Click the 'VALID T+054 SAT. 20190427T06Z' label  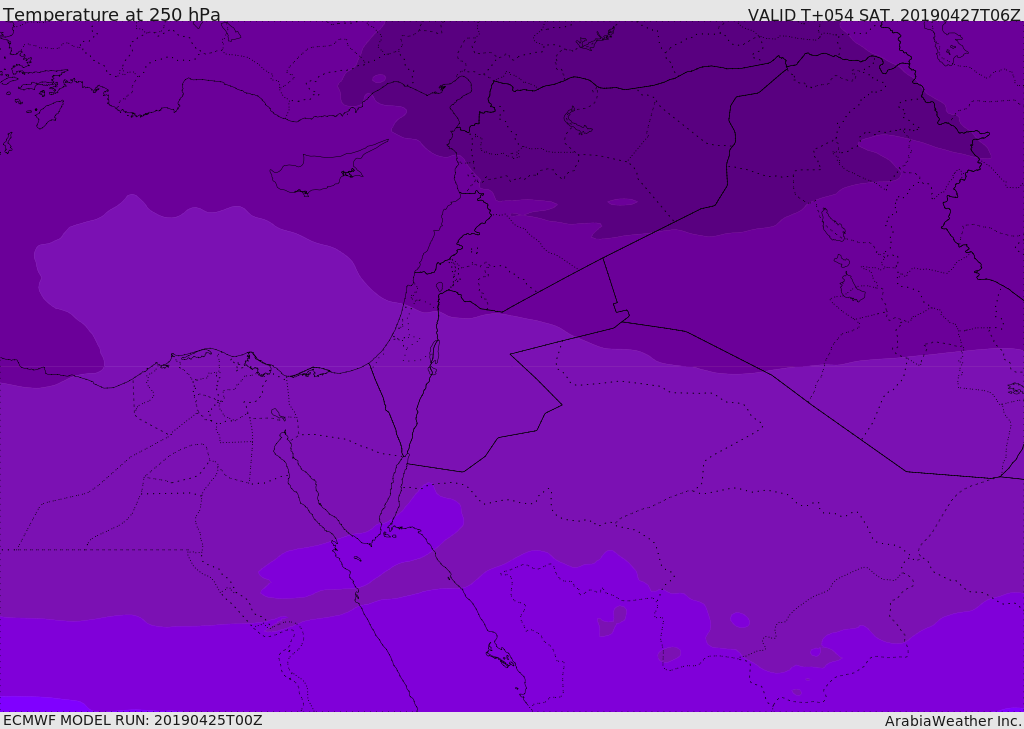pyautogui.click(x=884, y=14)
